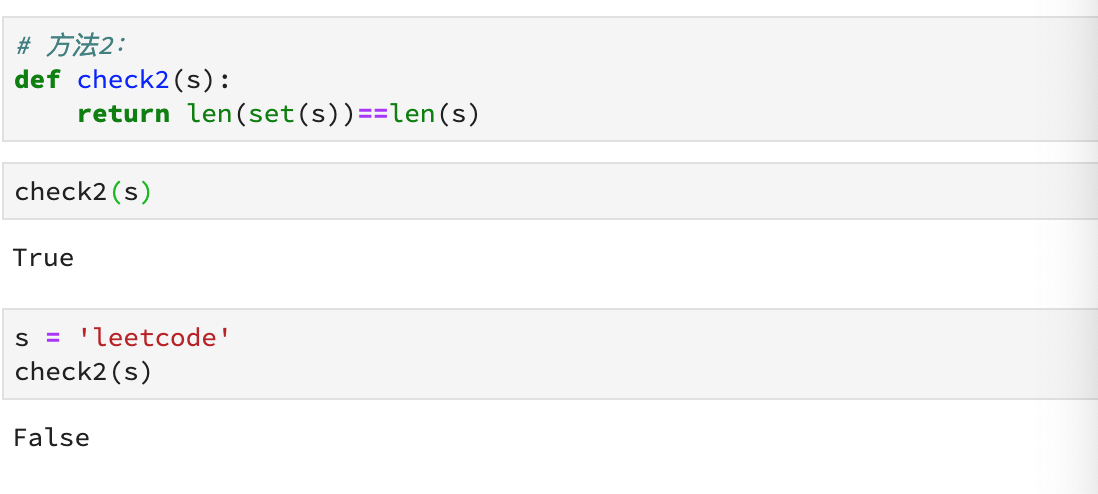The height and width of the screenshot is (494, 1098).
Task: Click the red 'leetcode' string literal
Action: [x=155, y=338]
